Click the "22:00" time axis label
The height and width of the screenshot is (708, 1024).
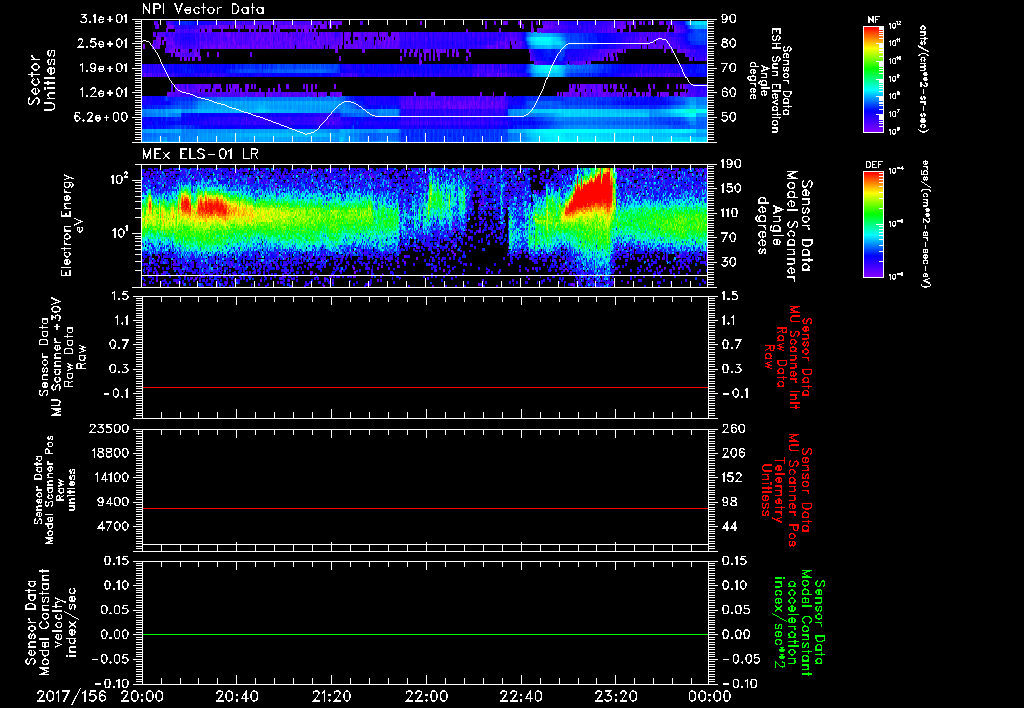426,696
